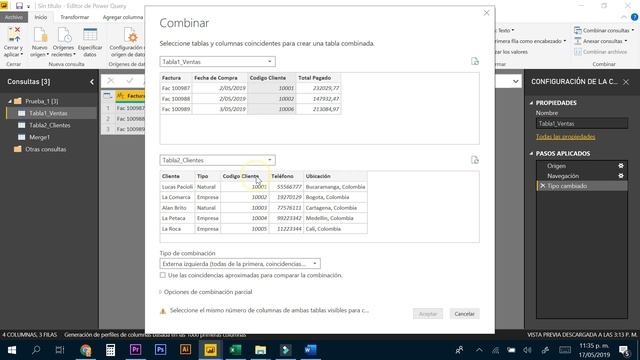Delete the Tipo cambiado step X icon

pos(542,186)
